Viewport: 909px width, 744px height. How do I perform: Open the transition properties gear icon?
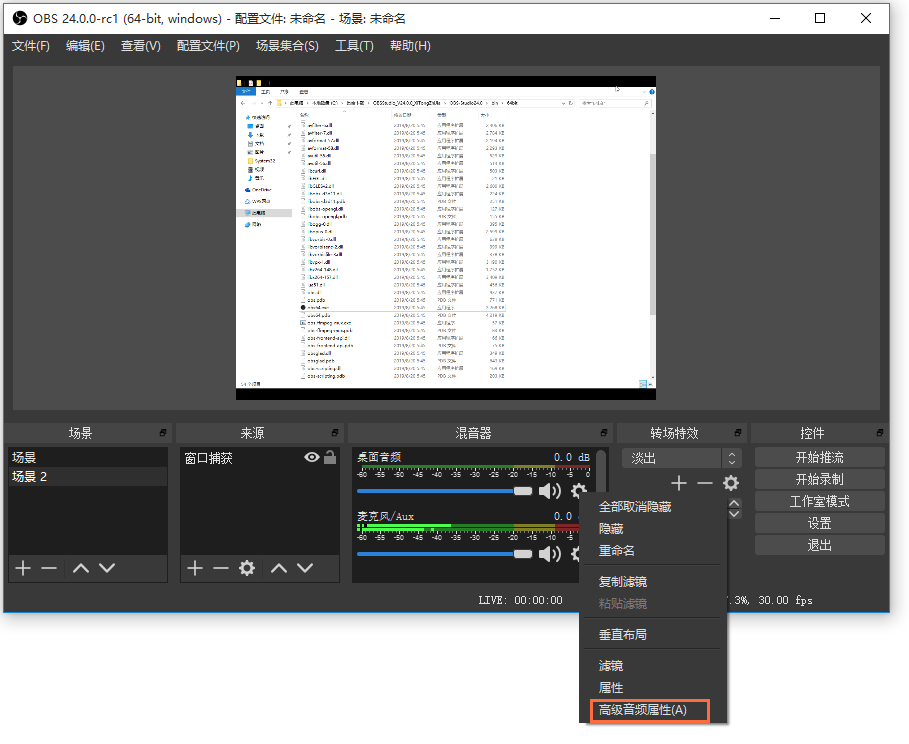(731, 483)
